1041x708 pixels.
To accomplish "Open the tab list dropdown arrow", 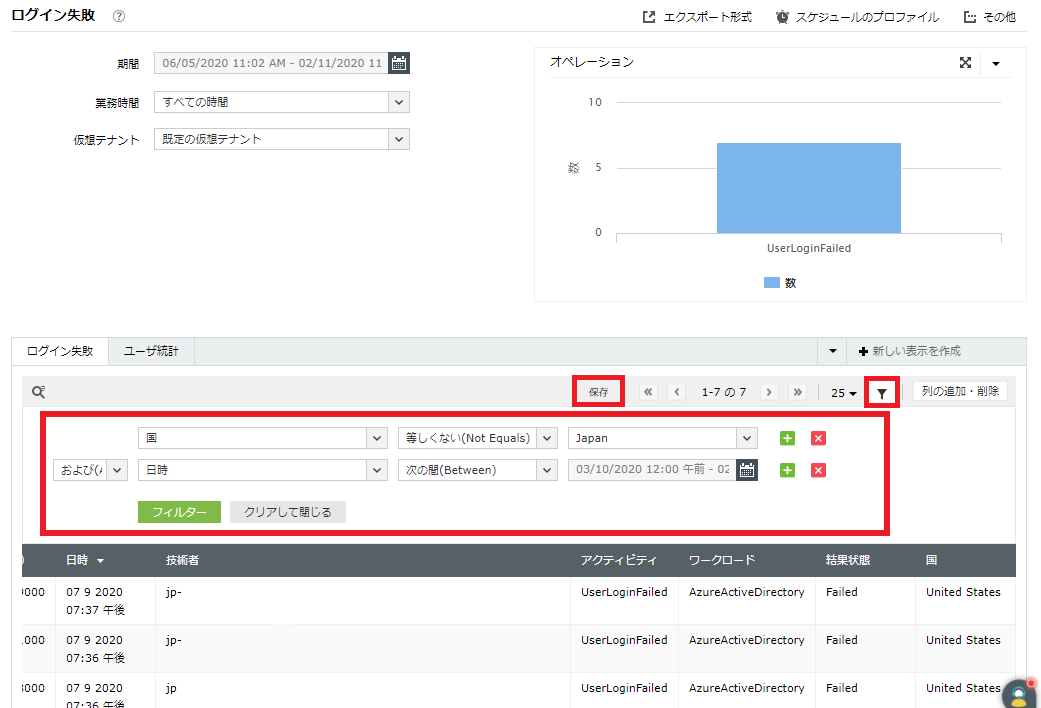I will 833,351.
